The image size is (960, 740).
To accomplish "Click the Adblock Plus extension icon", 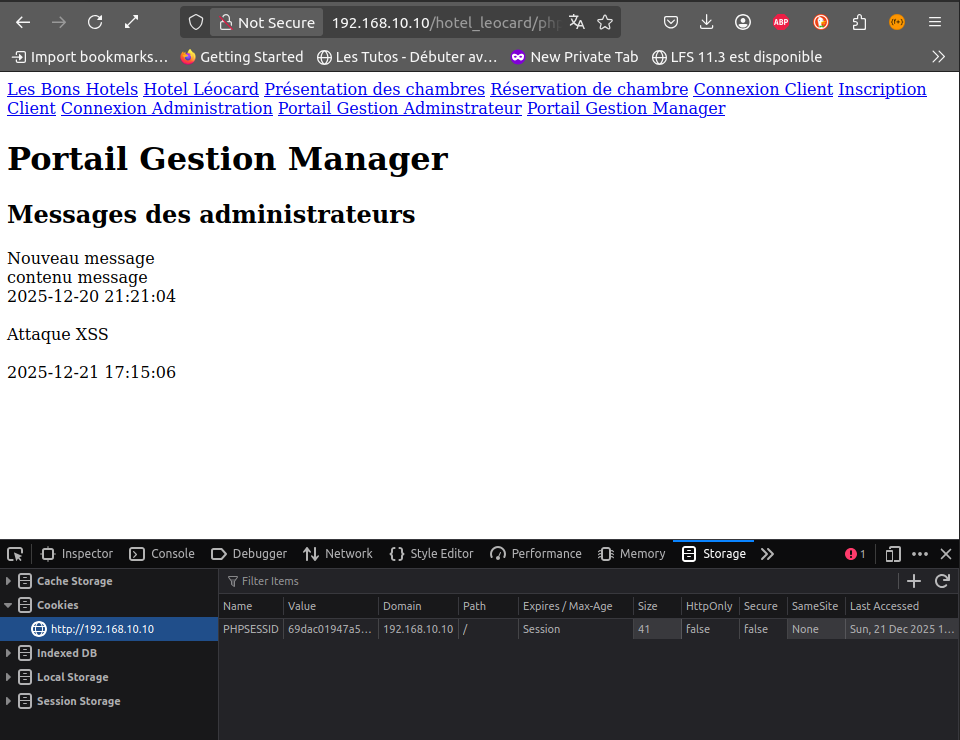I will [x=781, y=22].
